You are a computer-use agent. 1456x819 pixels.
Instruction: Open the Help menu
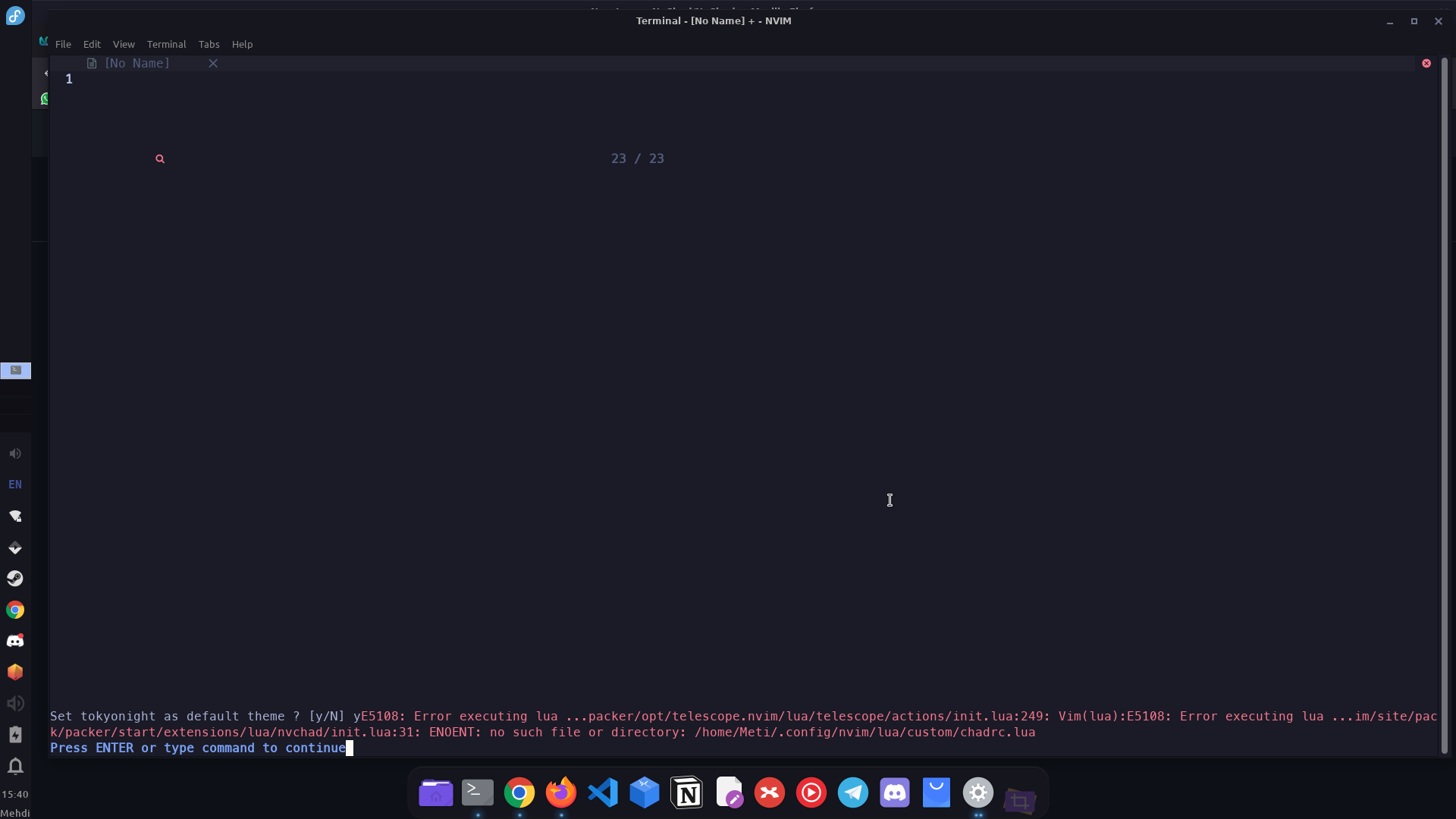point(242,44)
